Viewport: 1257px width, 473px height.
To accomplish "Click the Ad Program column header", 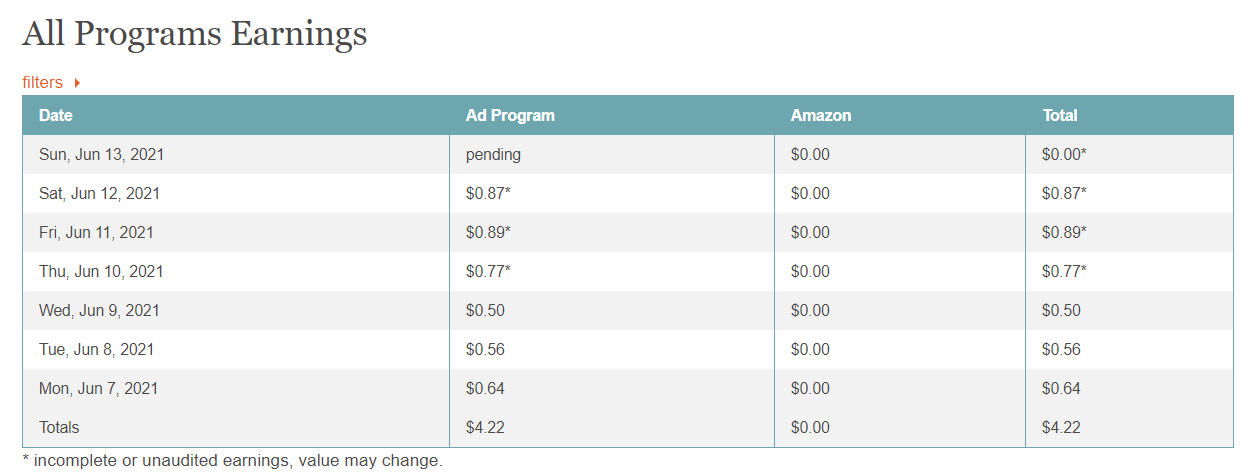I will (x=510, y=115).
